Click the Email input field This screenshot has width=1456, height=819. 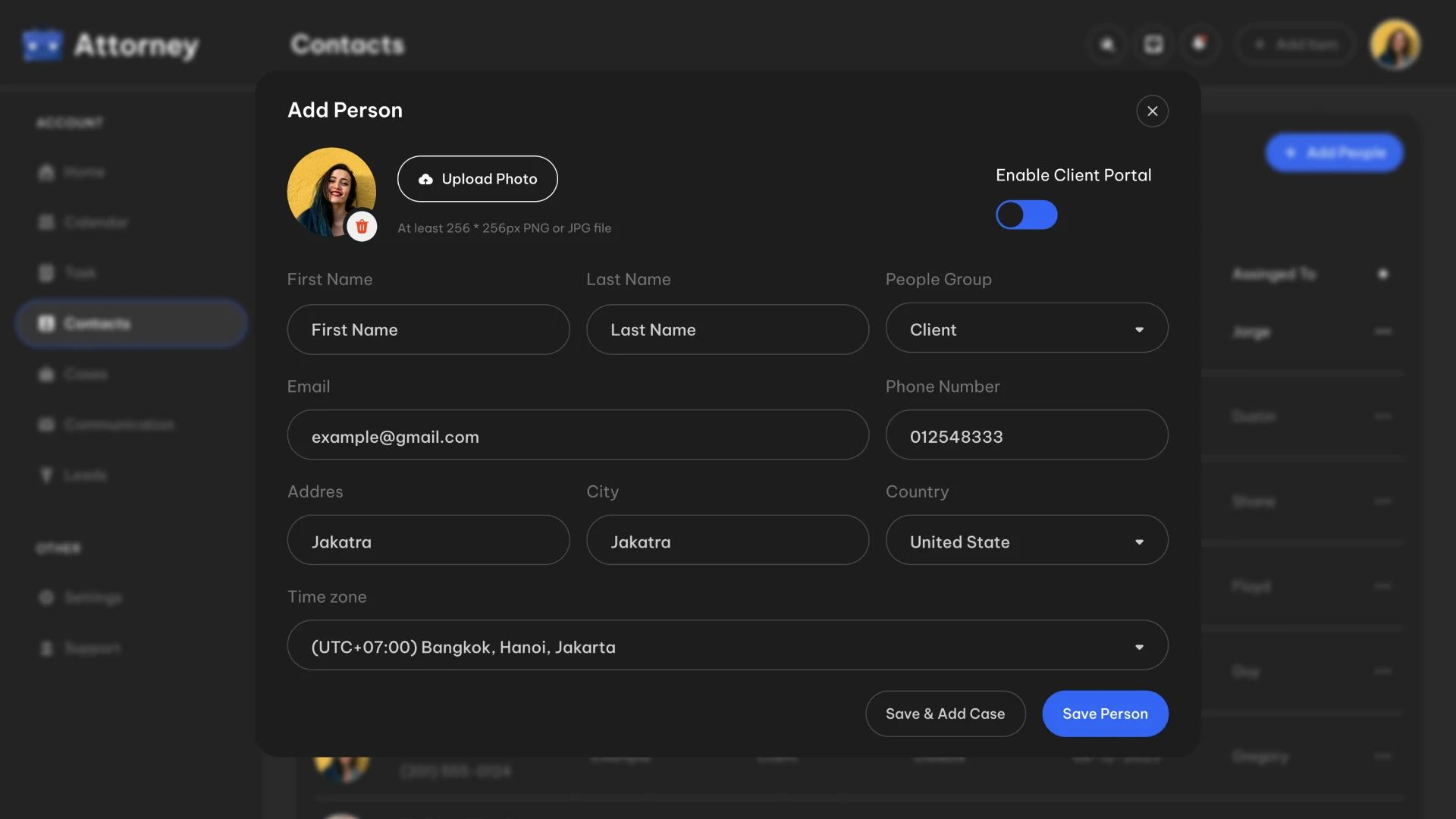[x=578, y=435]
